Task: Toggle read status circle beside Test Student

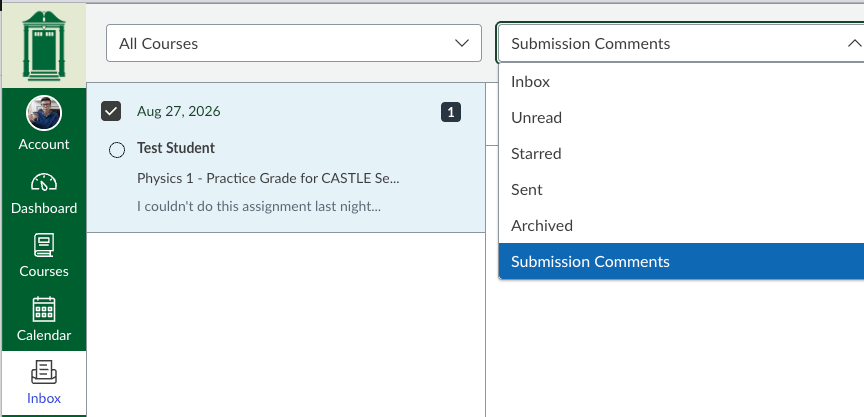Action: coord(117,150)
